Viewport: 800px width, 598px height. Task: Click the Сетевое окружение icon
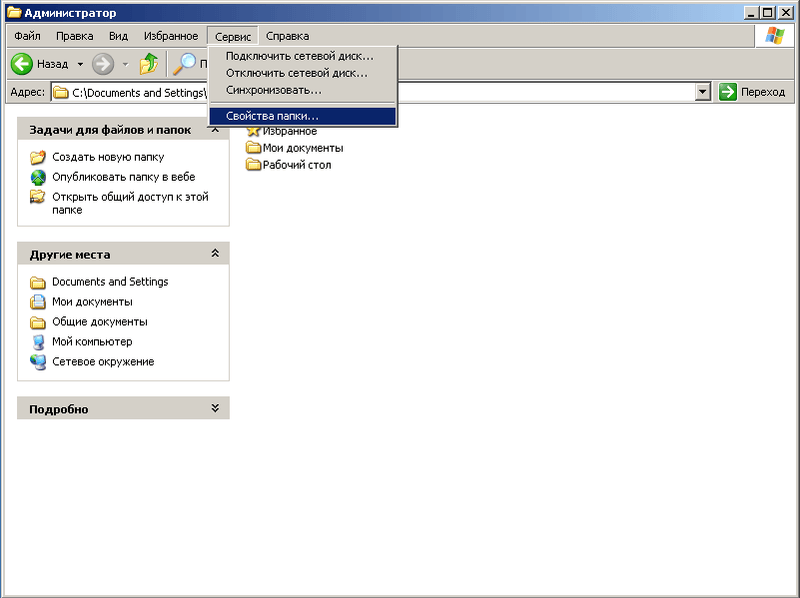pyautogui.click(x=38, y=362)
